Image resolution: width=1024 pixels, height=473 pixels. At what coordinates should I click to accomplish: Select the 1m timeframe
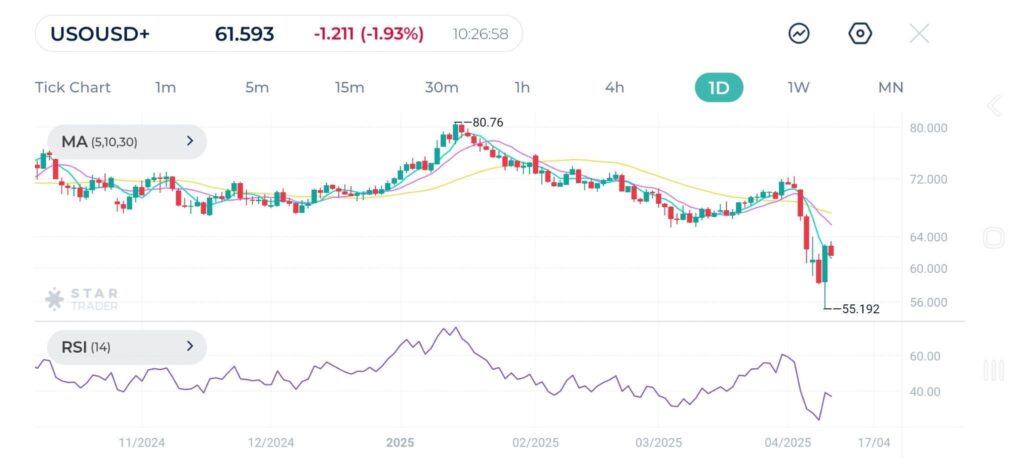(x=166, y=87)
